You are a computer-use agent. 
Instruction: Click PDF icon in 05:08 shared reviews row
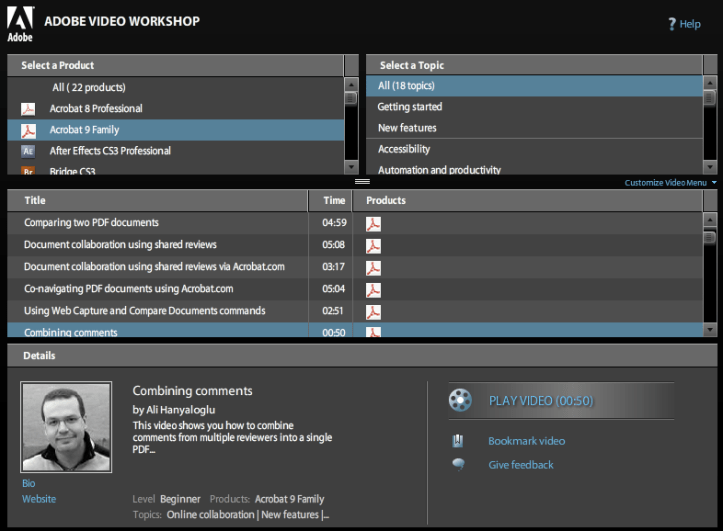(373, 246)
